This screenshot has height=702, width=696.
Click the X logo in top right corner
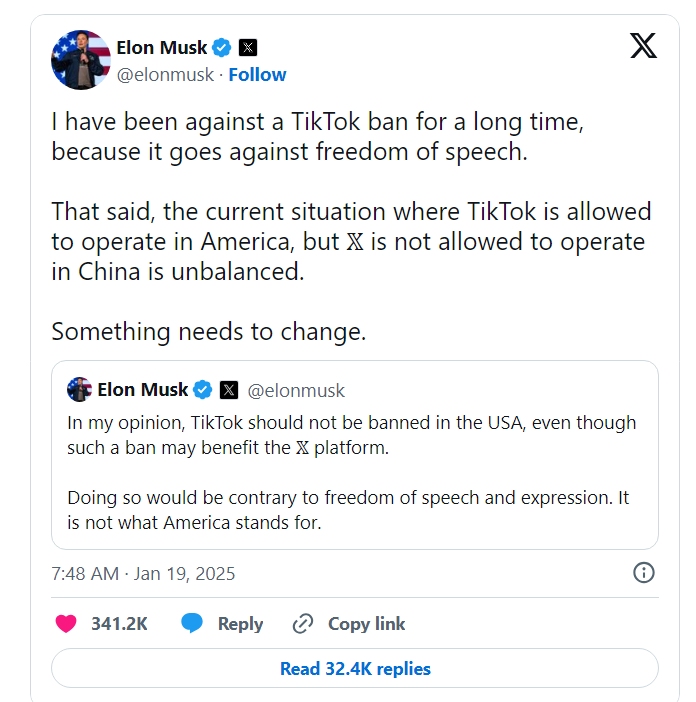pyautogui.click(x=643, y=47)
